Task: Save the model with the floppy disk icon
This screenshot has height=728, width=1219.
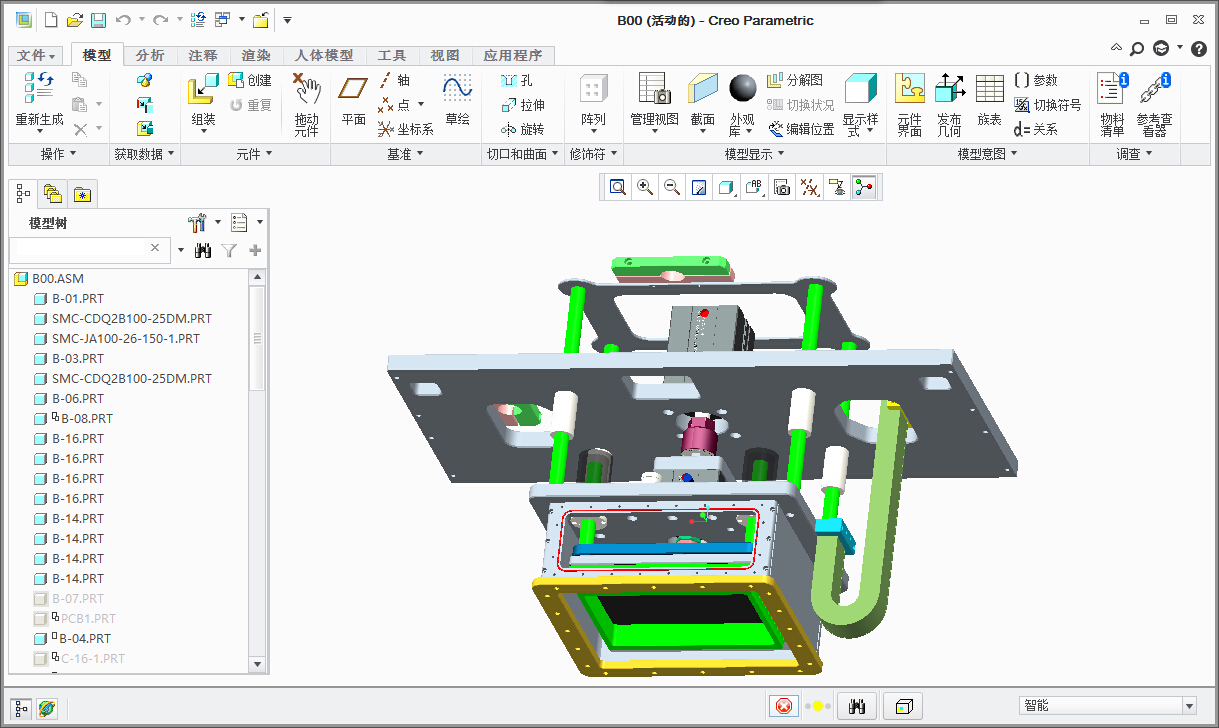Action: click(x=98, y=20)
